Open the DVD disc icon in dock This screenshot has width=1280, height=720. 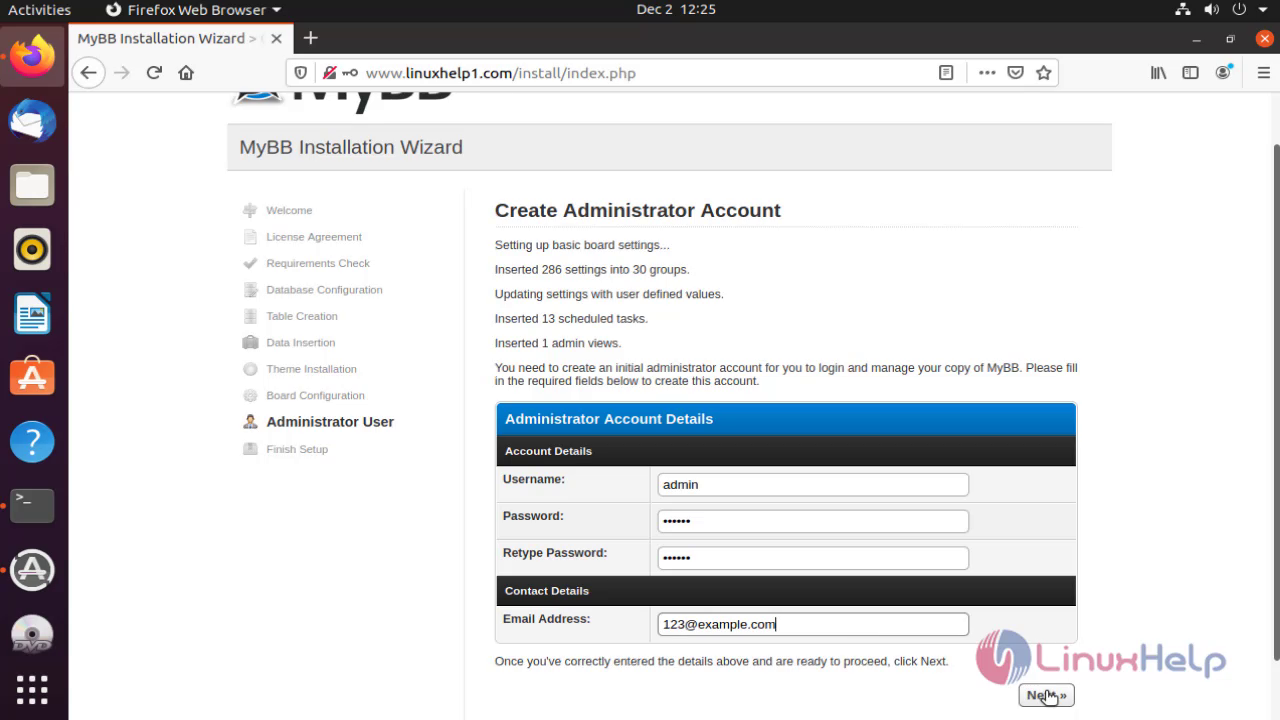pos(33,633)
